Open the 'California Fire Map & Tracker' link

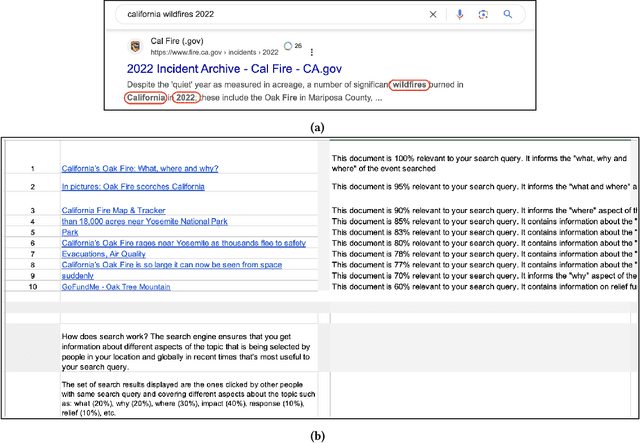[x=114, y=210]
